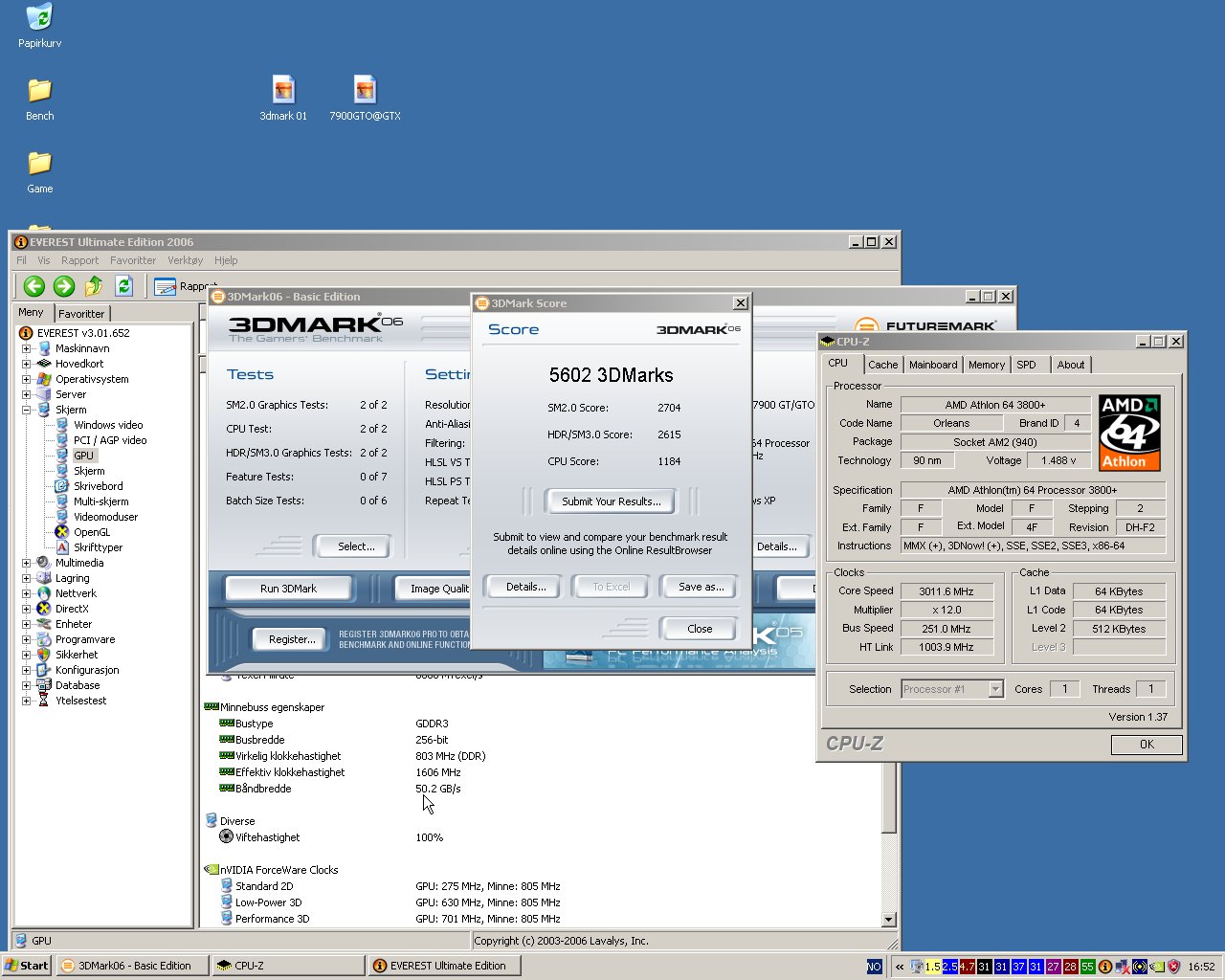
Task: Expand Maskinnavn node in EVEREST tree
Action: [26, 348]
